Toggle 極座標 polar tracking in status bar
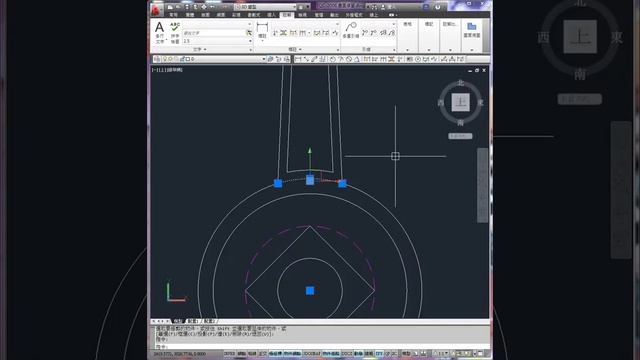This screenshot has height=360, width=640. pyautogui.click(x=276, y=353)
